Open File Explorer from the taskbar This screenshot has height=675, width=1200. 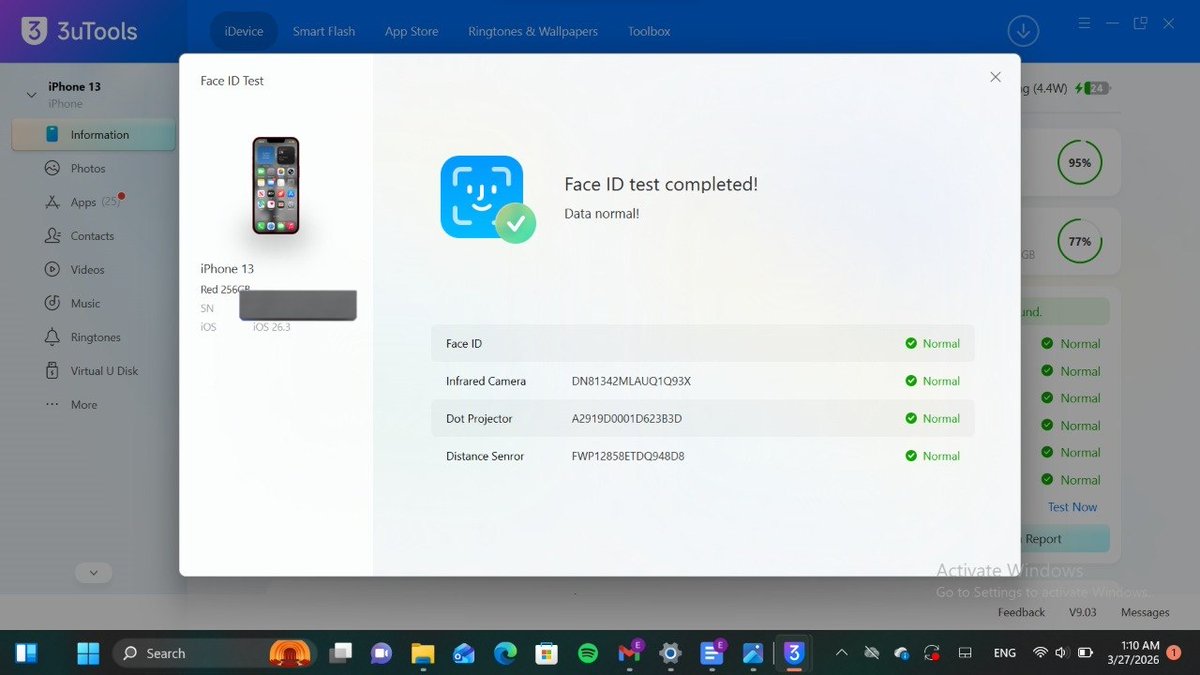tap(423, 653)
